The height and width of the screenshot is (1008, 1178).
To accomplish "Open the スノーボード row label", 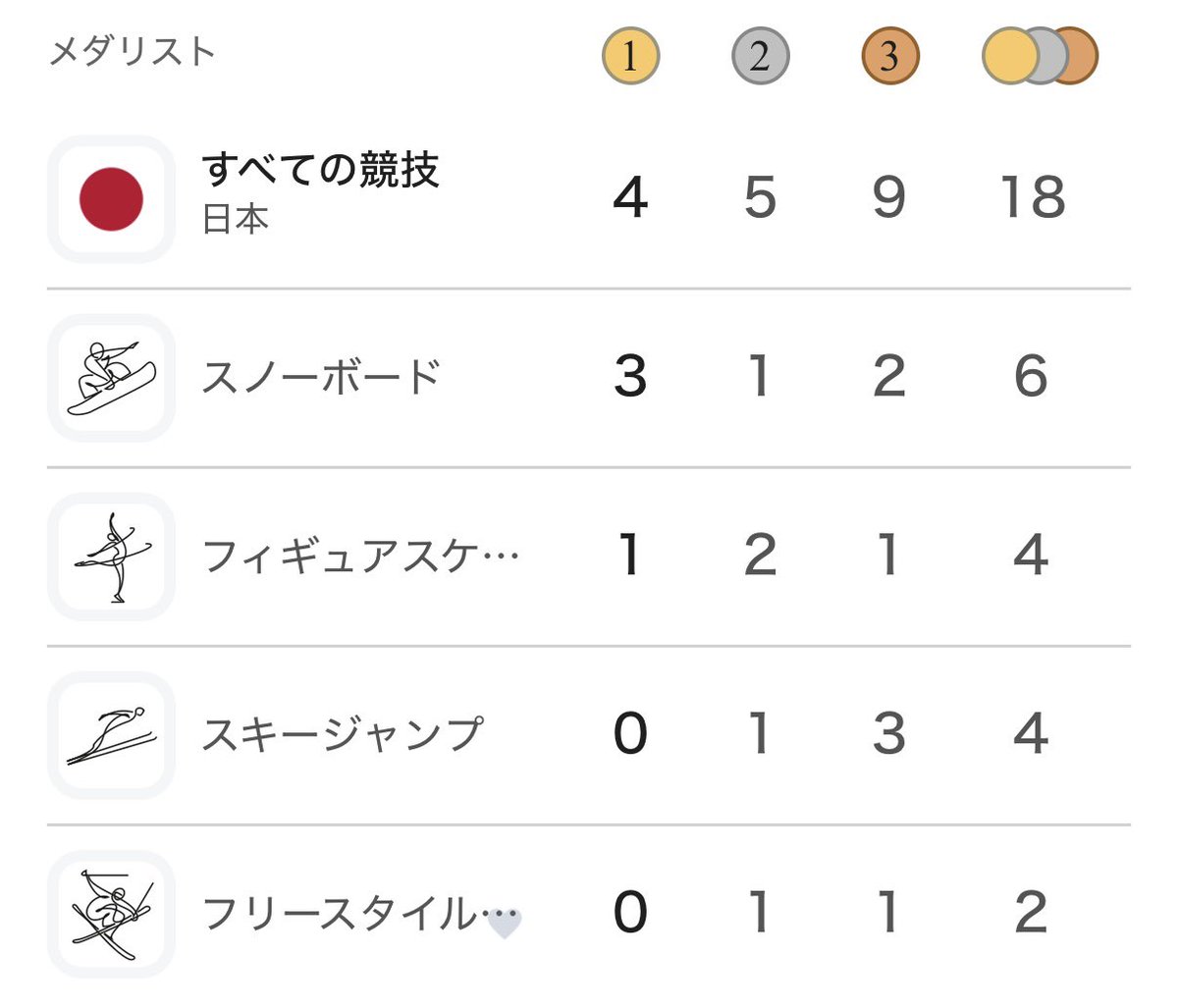I will [321, 378].
